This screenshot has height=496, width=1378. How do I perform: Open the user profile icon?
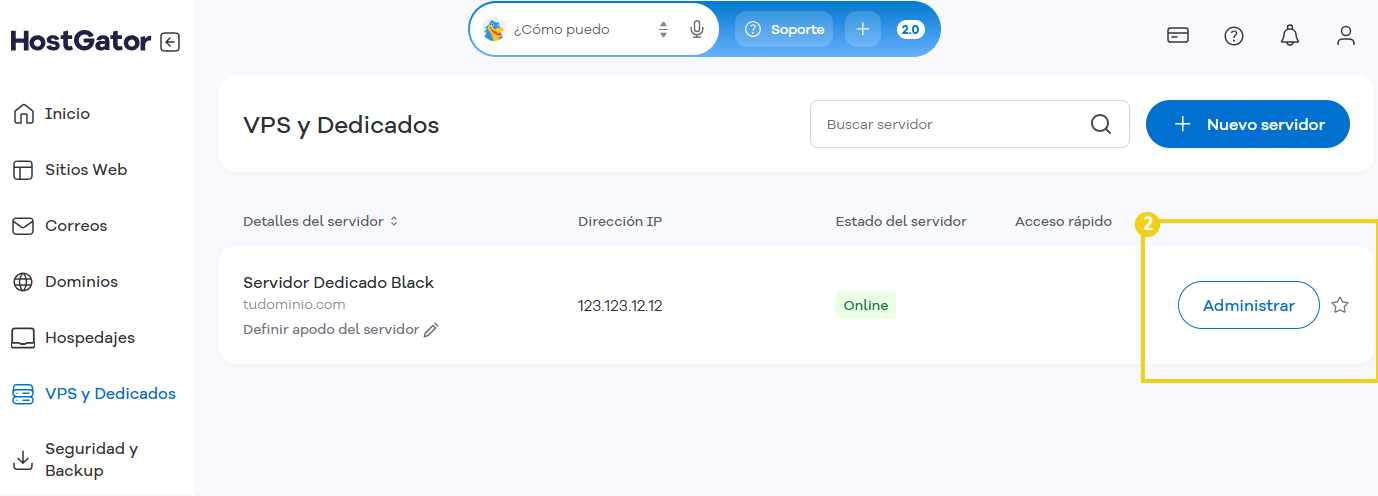1346,36
